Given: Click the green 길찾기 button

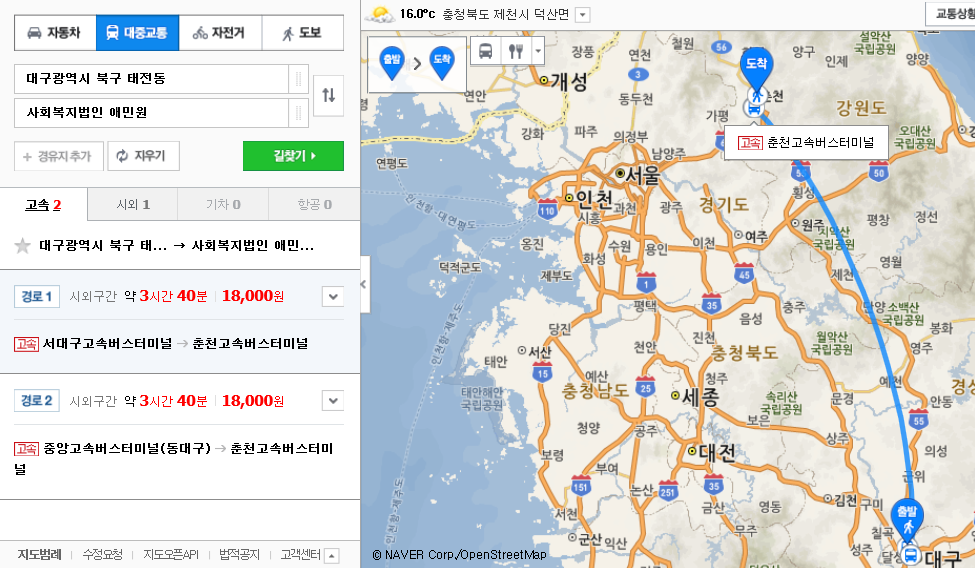Looking at the screenshot, I should (x=293, y=156).
